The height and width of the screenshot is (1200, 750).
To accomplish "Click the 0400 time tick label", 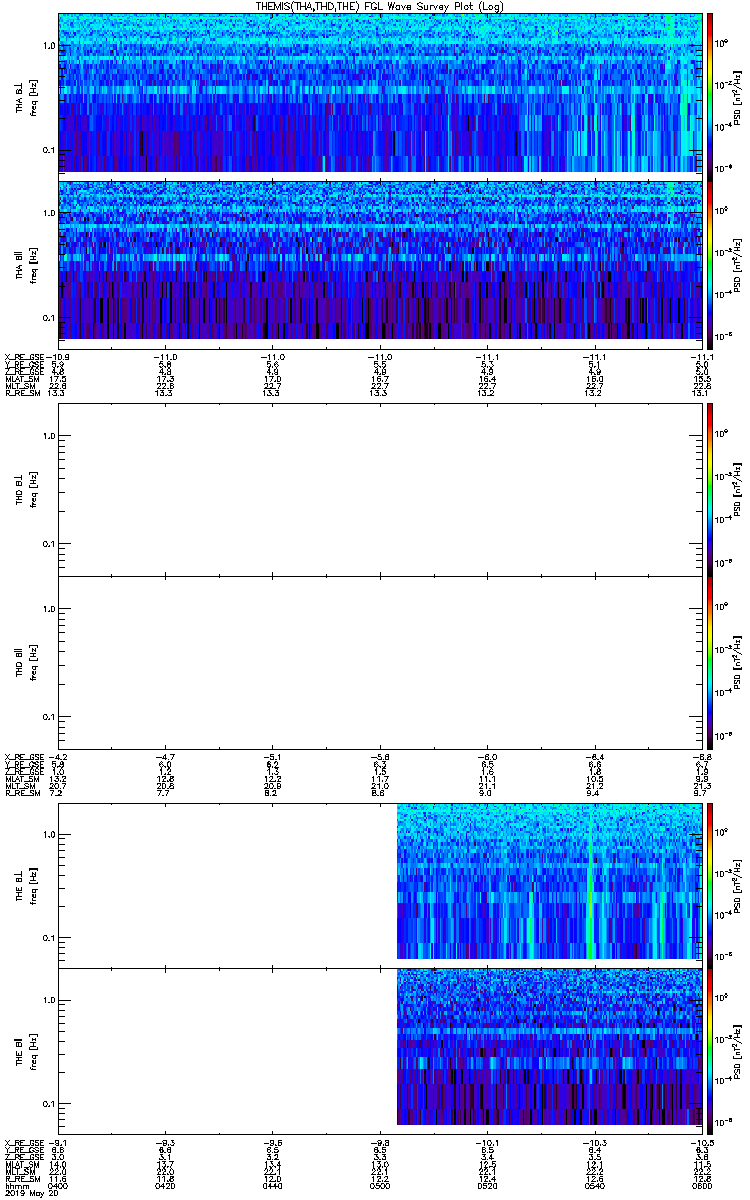I will pos(57,1184).
